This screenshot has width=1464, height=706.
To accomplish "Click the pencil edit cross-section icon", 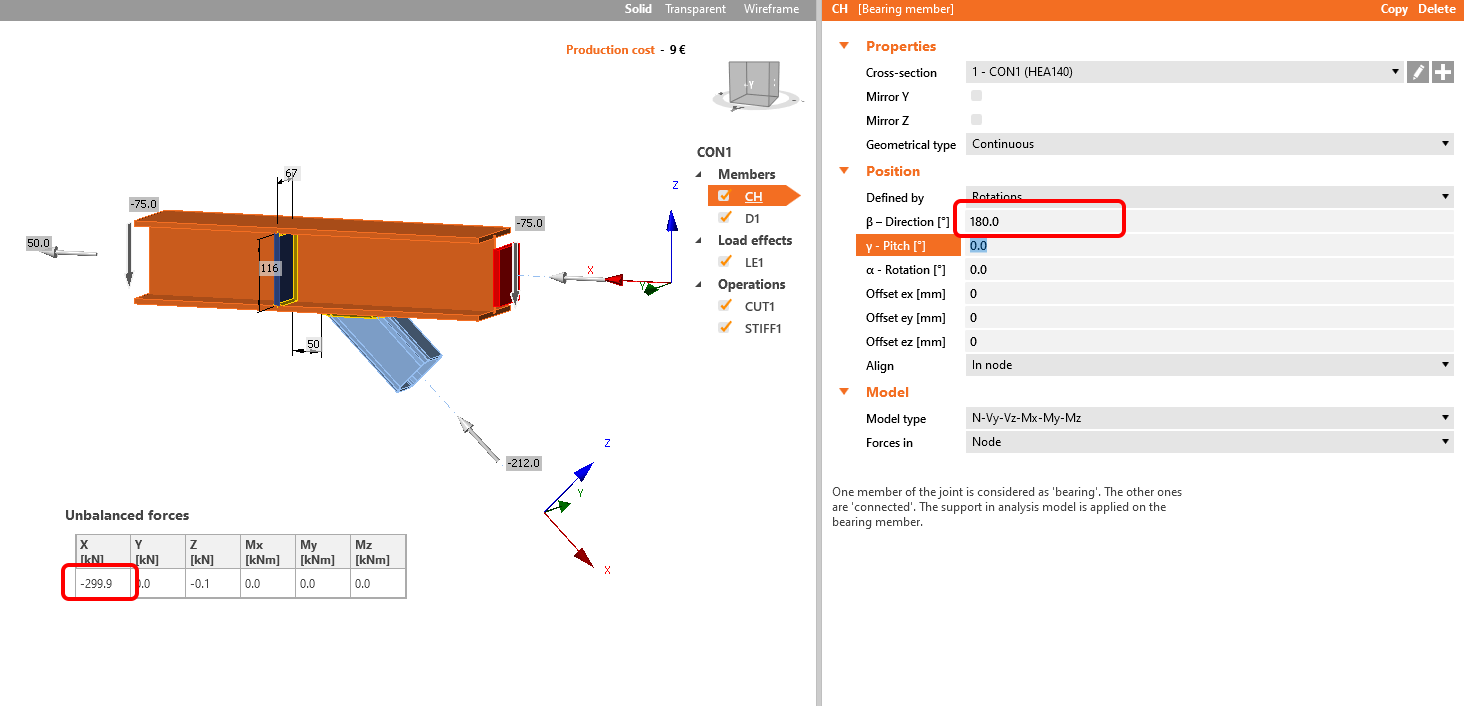I will click(1418, 72).
